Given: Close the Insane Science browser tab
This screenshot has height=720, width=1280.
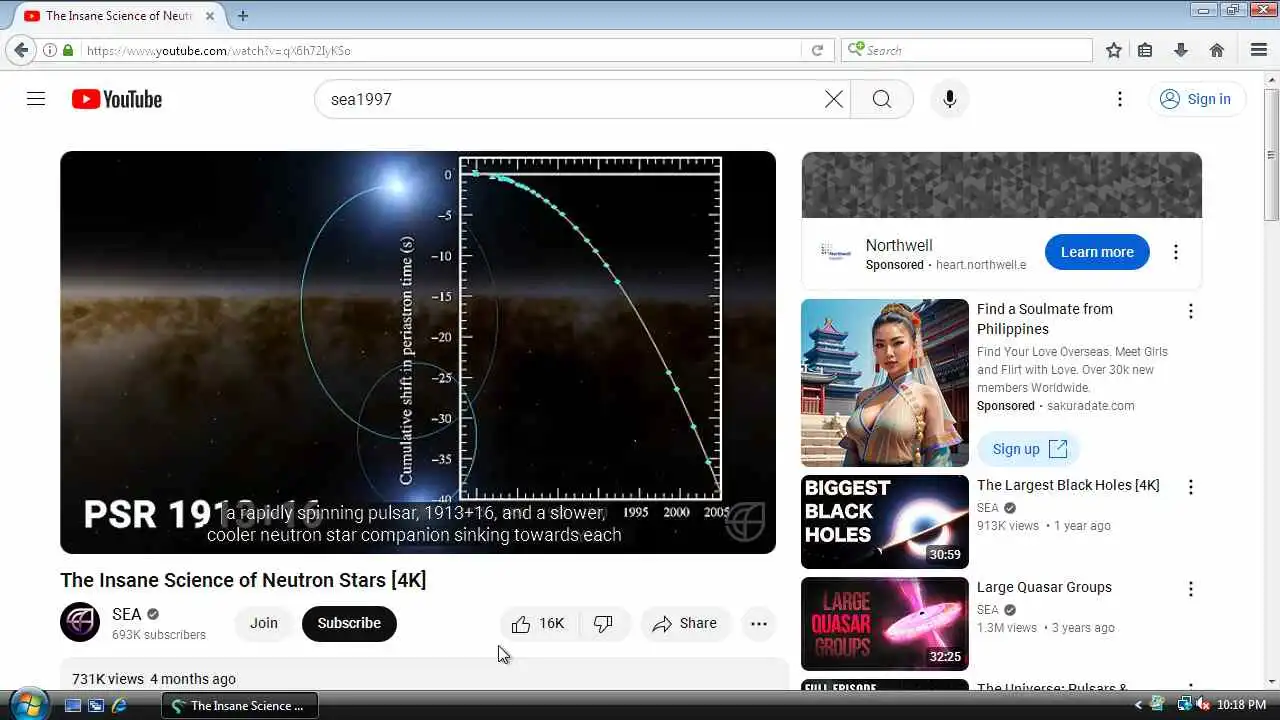Looking at the screenshot, I should (210, 16).
